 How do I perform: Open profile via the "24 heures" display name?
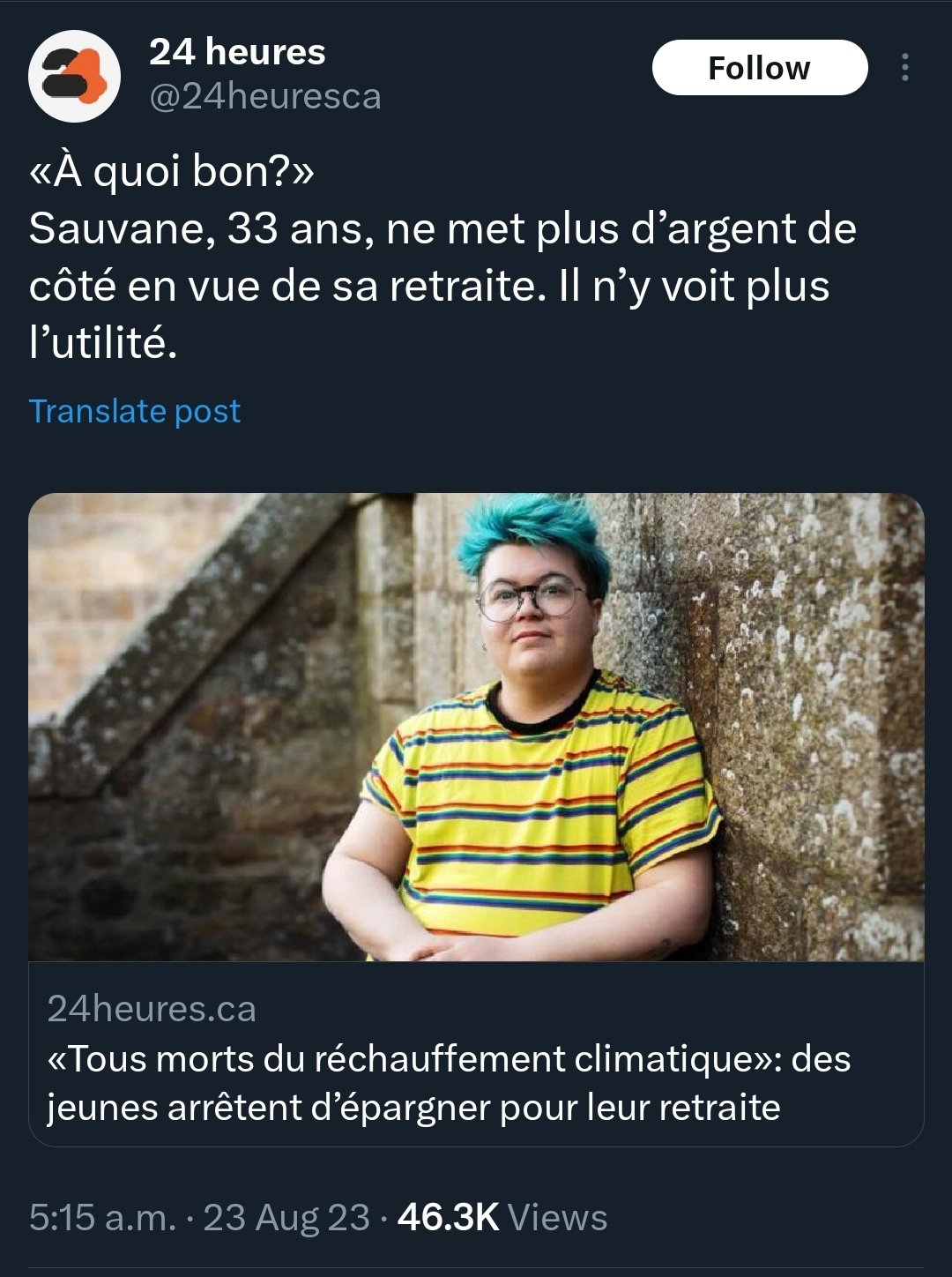[x=237, y=52]
